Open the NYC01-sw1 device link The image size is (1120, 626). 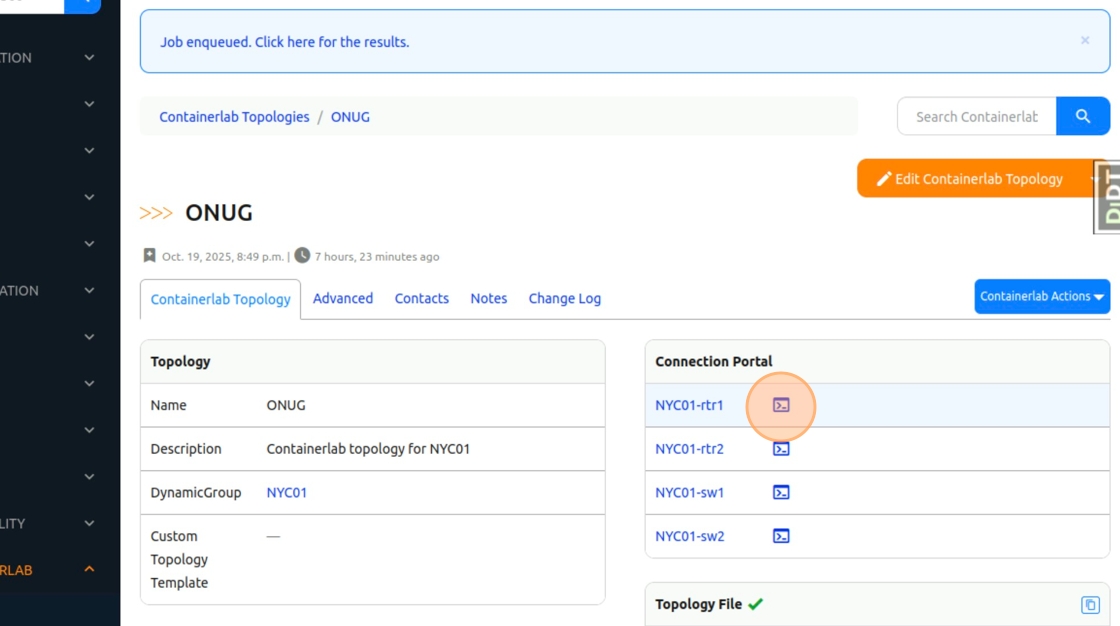(x=690, y=492)
